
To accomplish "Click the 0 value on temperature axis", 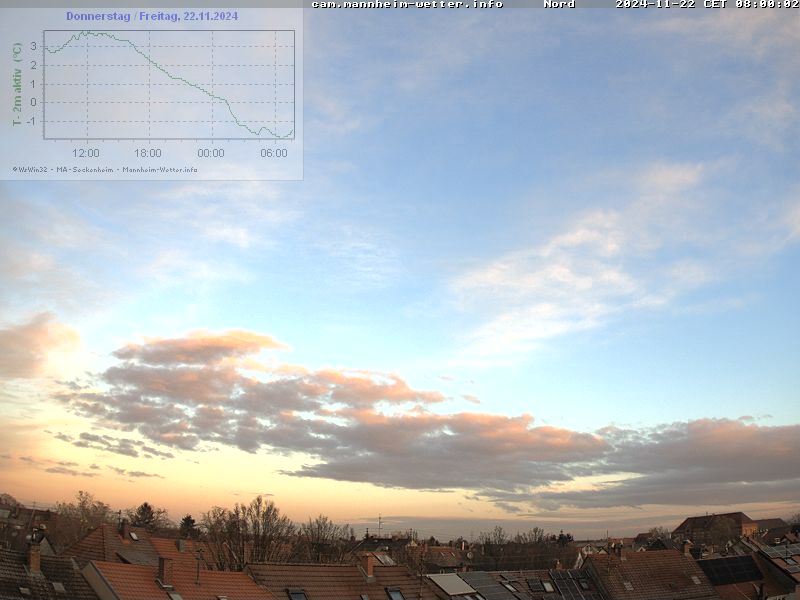I will 33,102.
